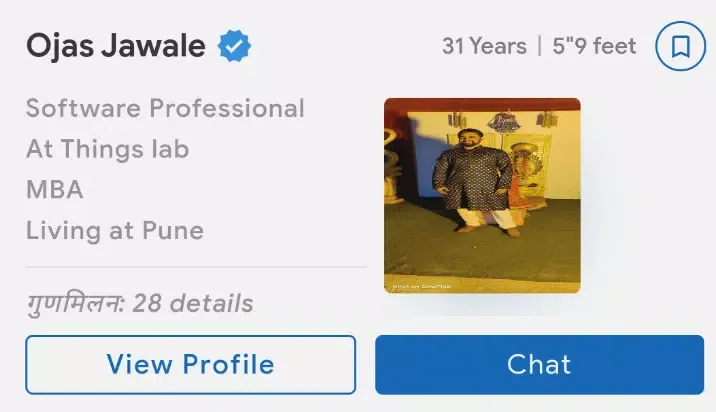Click the Living at Pune location
716x412 pixels.
point(115,231)
